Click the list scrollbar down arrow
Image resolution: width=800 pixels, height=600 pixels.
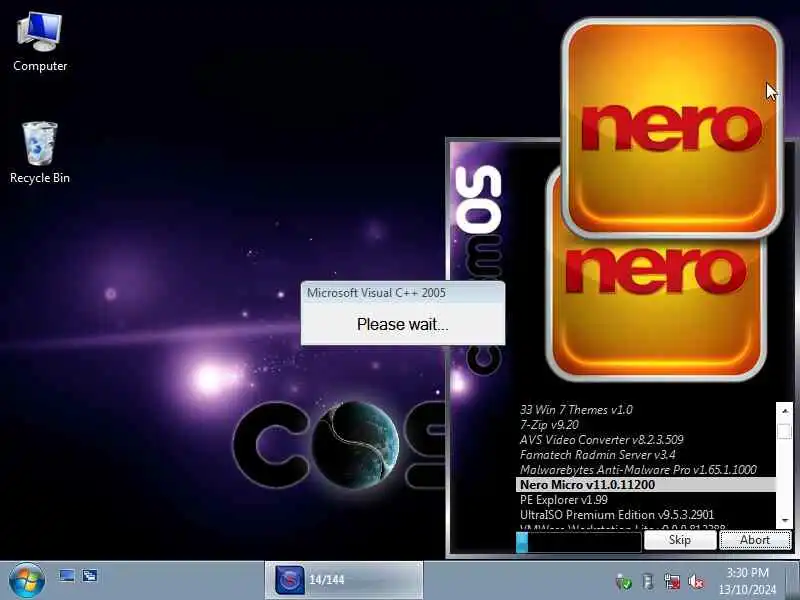(x=785, y=520)
